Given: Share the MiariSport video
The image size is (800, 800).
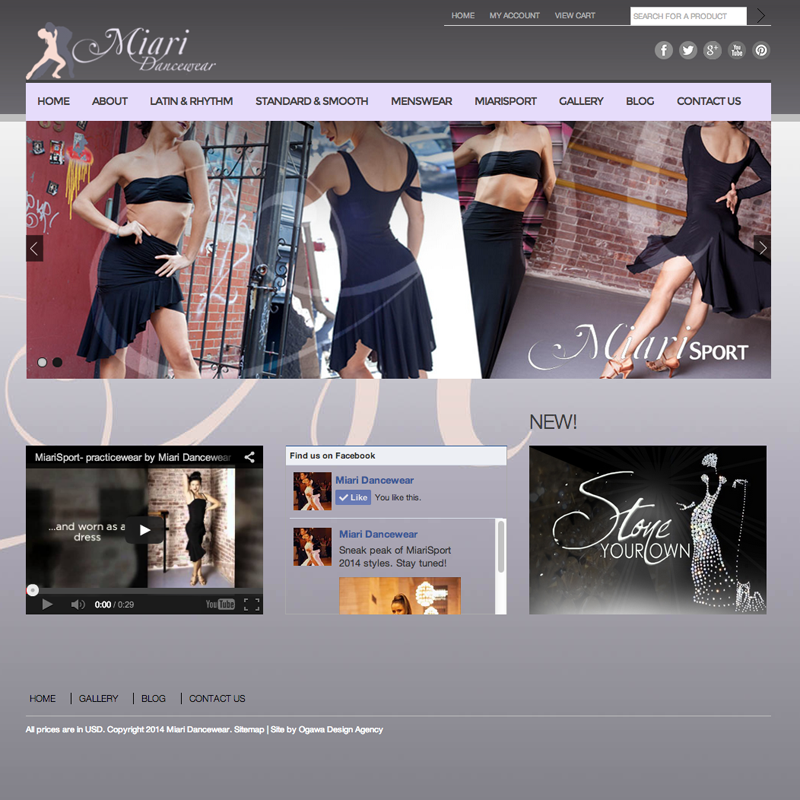Looking at the screenshot, I should 249,457.
